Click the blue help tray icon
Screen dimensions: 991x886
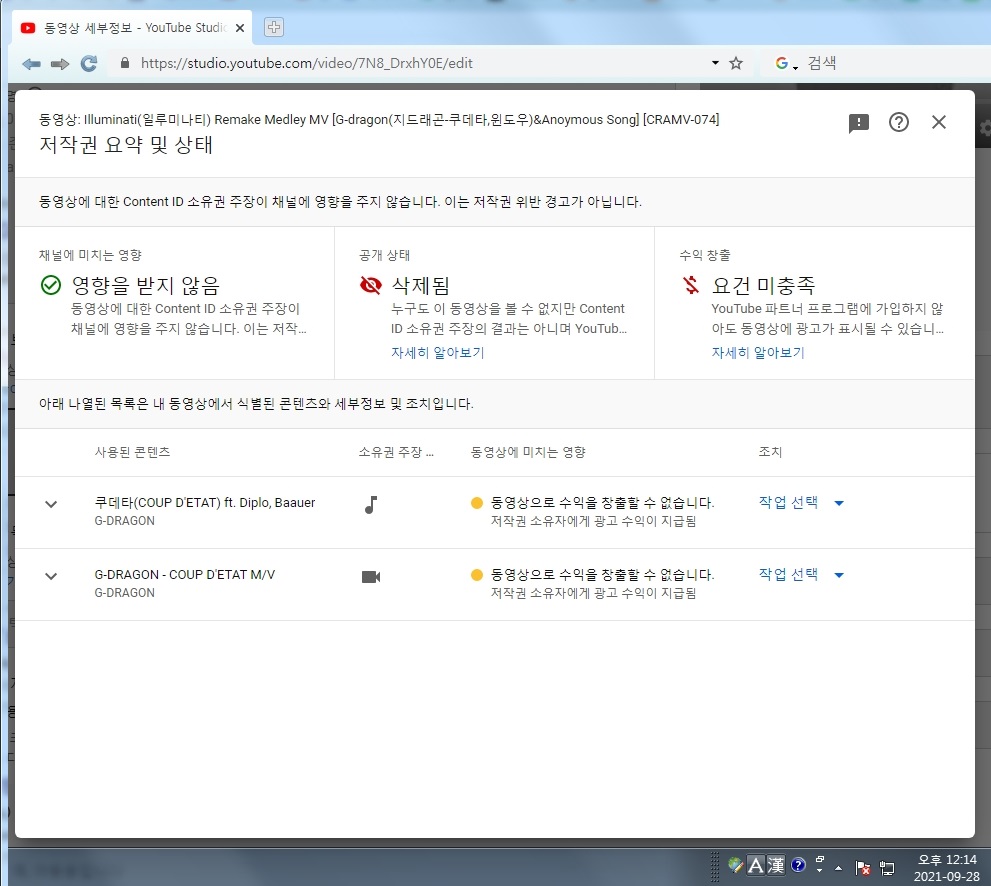pos(798,865)
